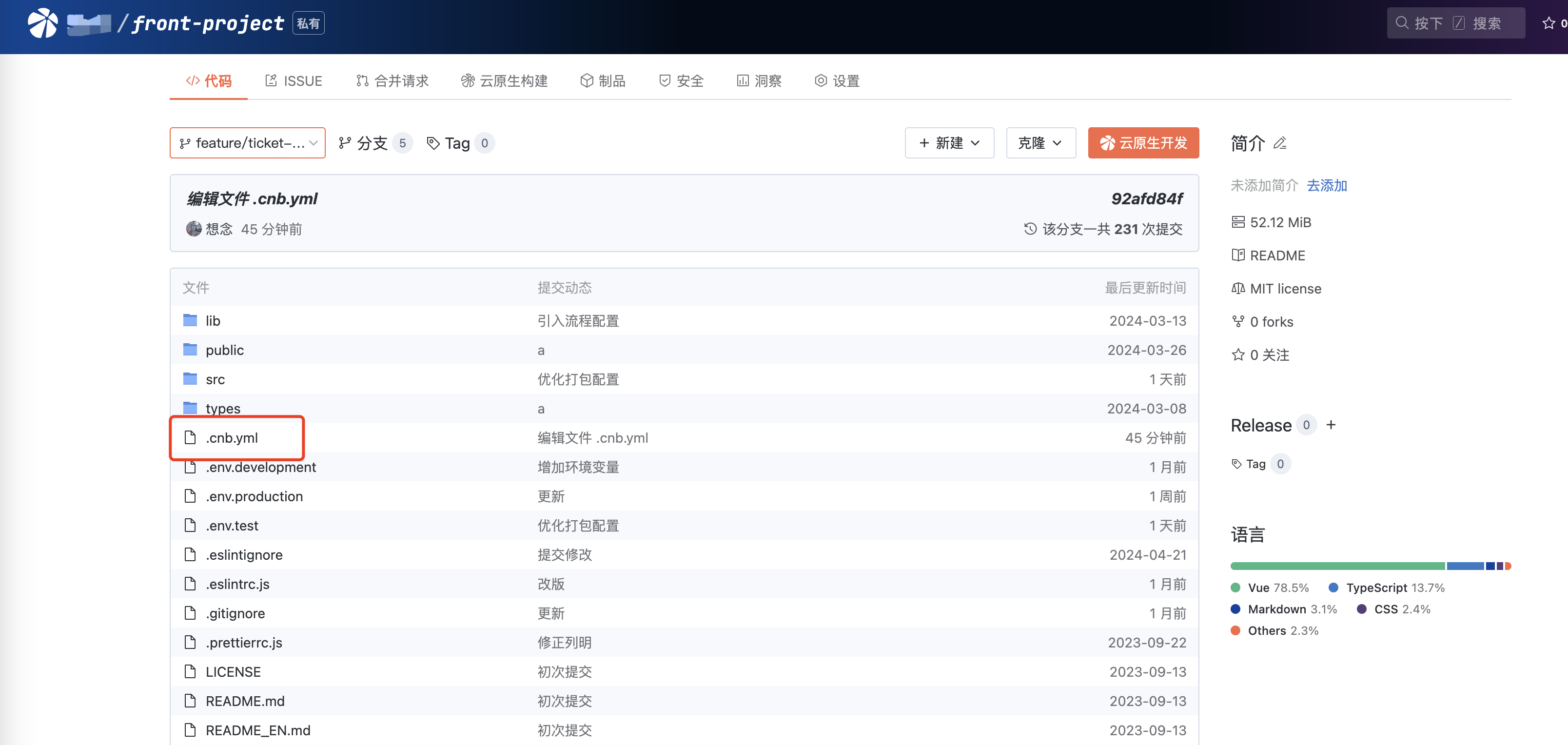
Task: Click the commit history clock icon
Action: (1030, 229)
